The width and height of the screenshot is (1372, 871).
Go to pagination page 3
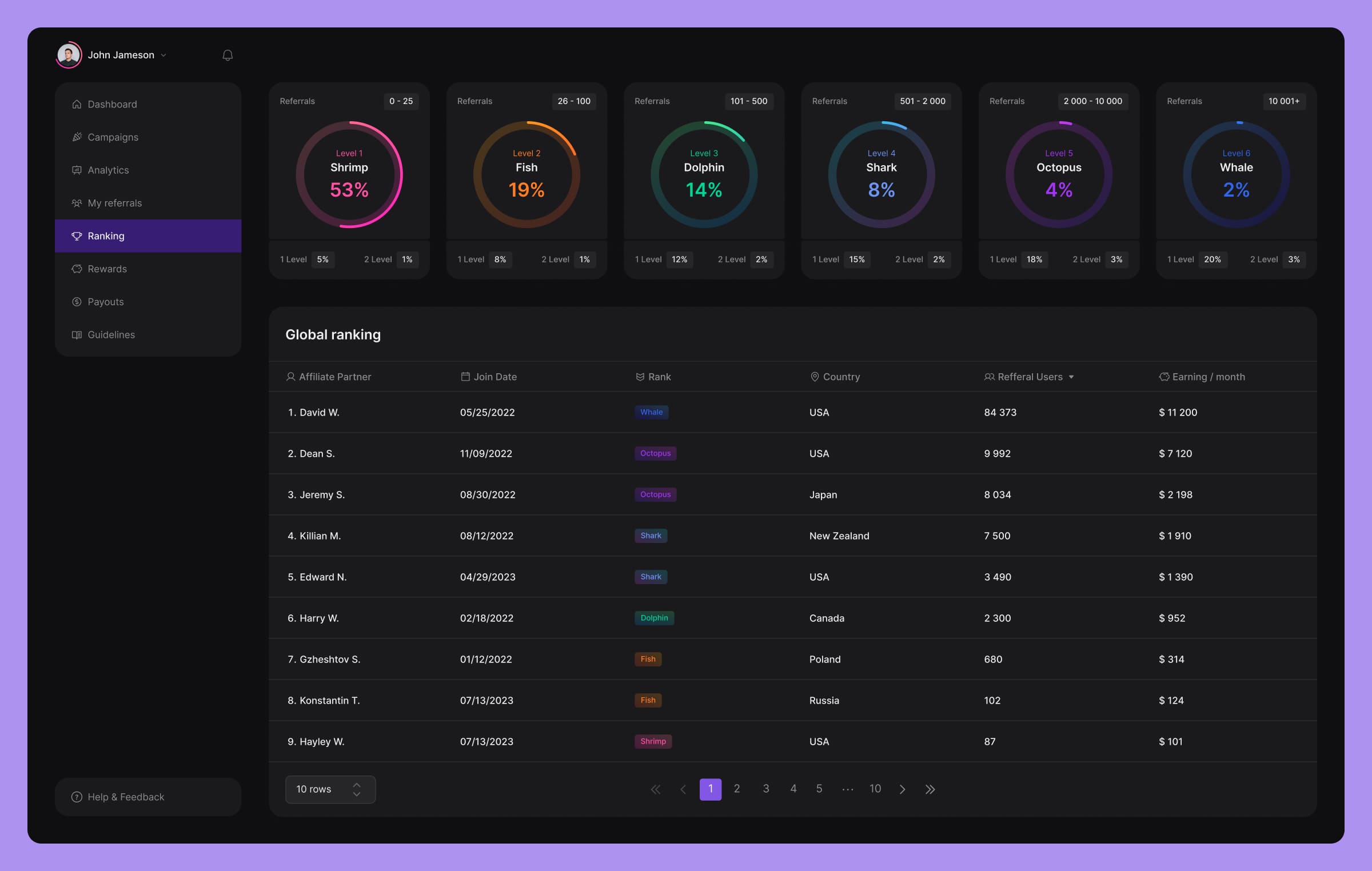(765, 789)
